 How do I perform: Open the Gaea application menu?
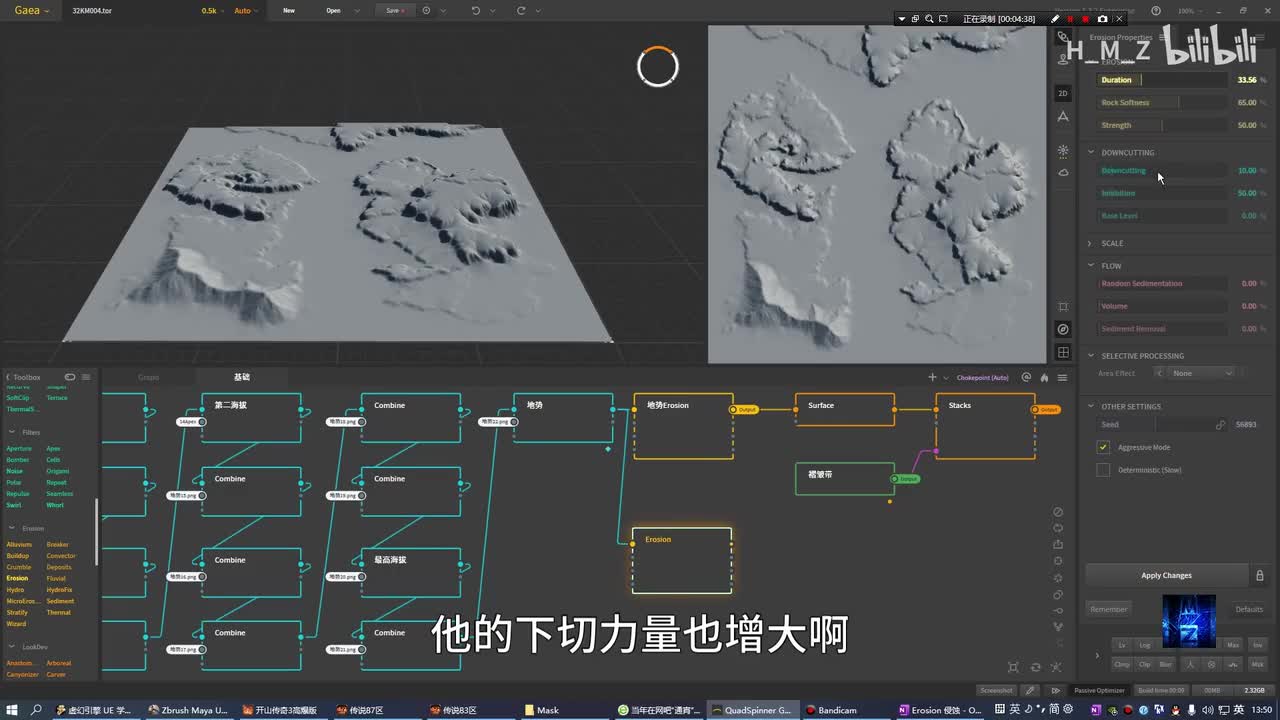tap(32, 10)
